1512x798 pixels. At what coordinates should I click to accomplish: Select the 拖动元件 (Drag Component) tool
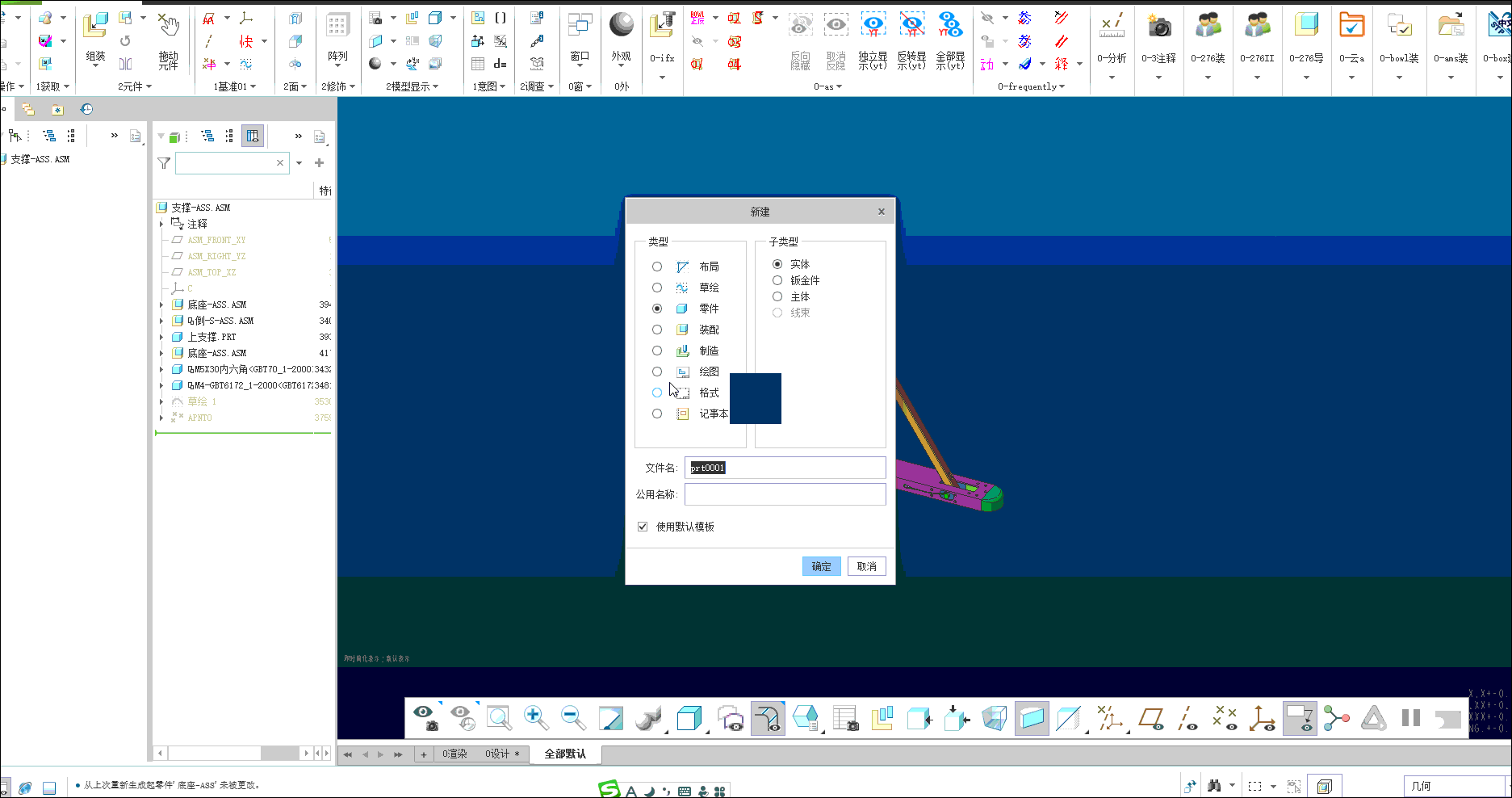coord(168,28)
